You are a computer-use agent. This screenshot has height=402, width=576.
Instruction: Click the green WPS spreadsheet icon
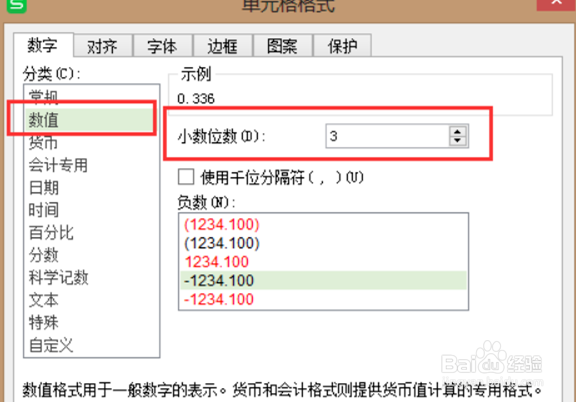(17, 6)
